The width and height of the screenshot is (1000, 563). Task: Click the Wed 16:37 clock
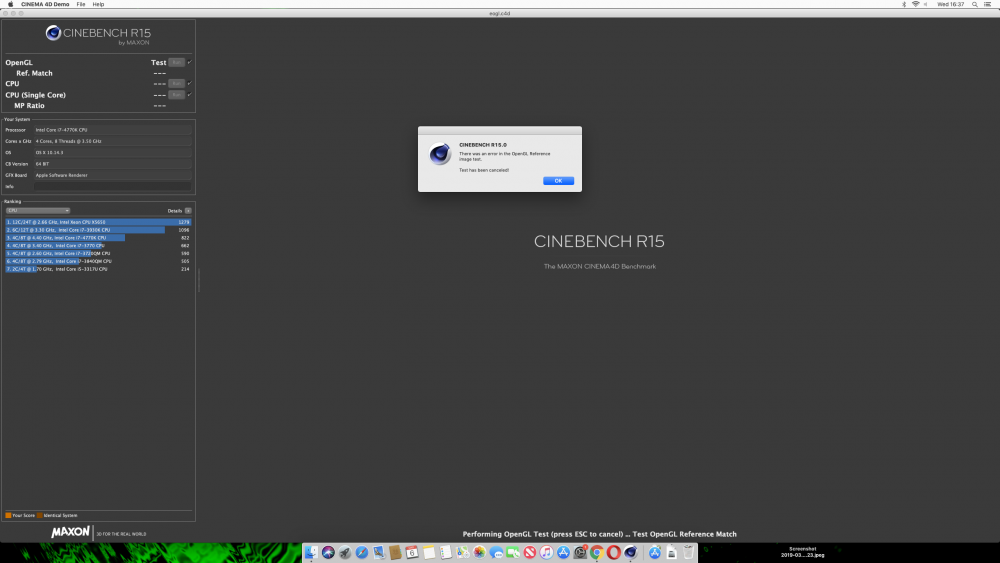click(950, 4)
